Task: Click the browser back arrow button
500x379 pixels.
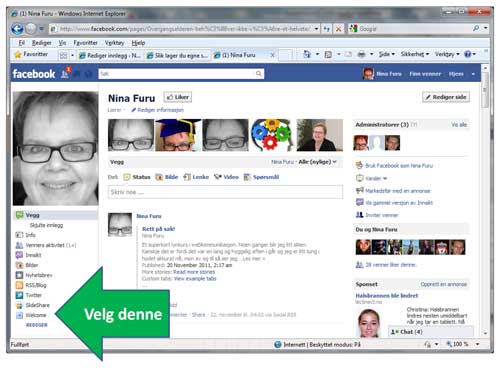Action: coord(17,29)
